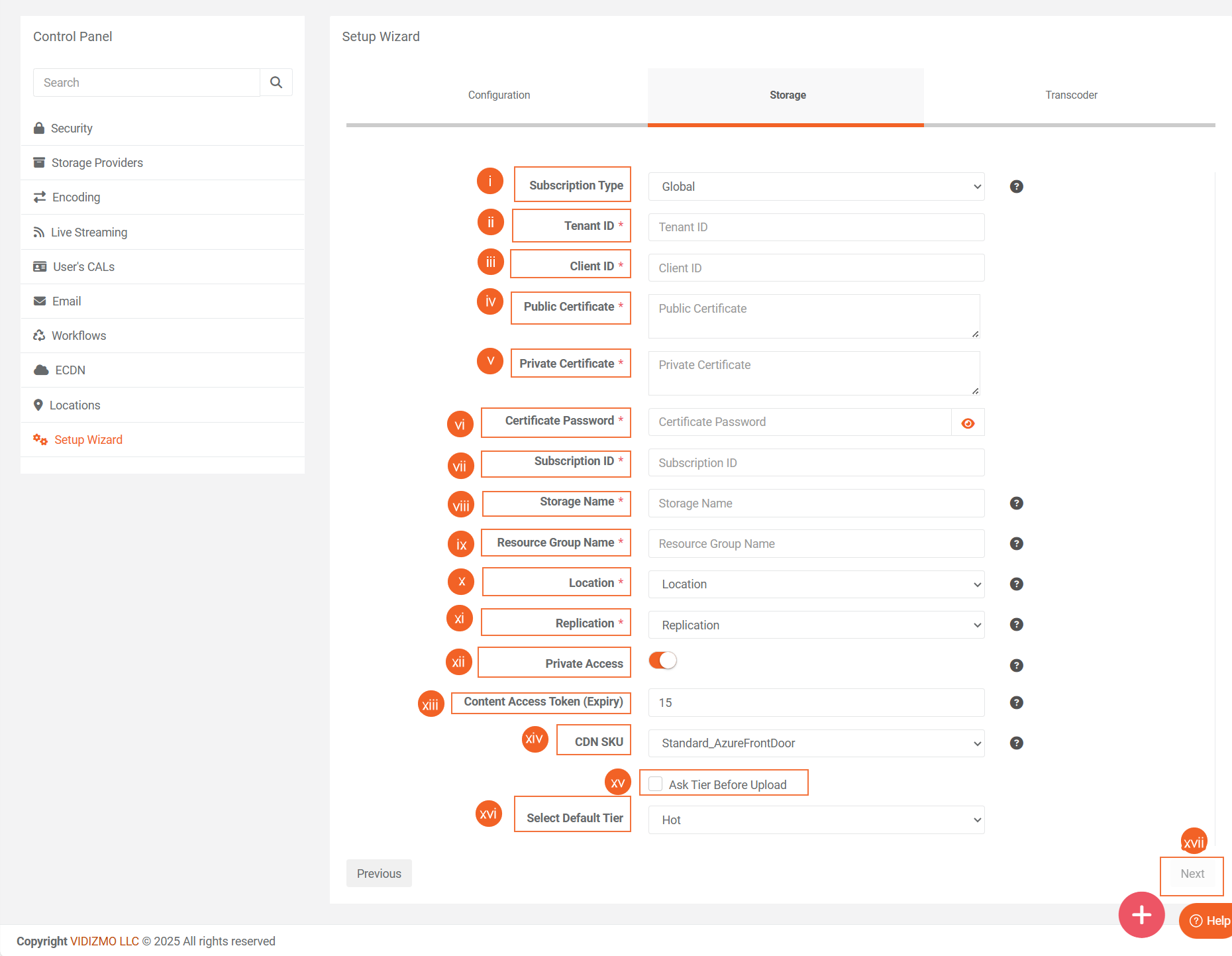Image resolution: width=1232 pixels, height=956 pixels.
Task: Click the red plus floating button
Action: click(x=1141, y=915)
